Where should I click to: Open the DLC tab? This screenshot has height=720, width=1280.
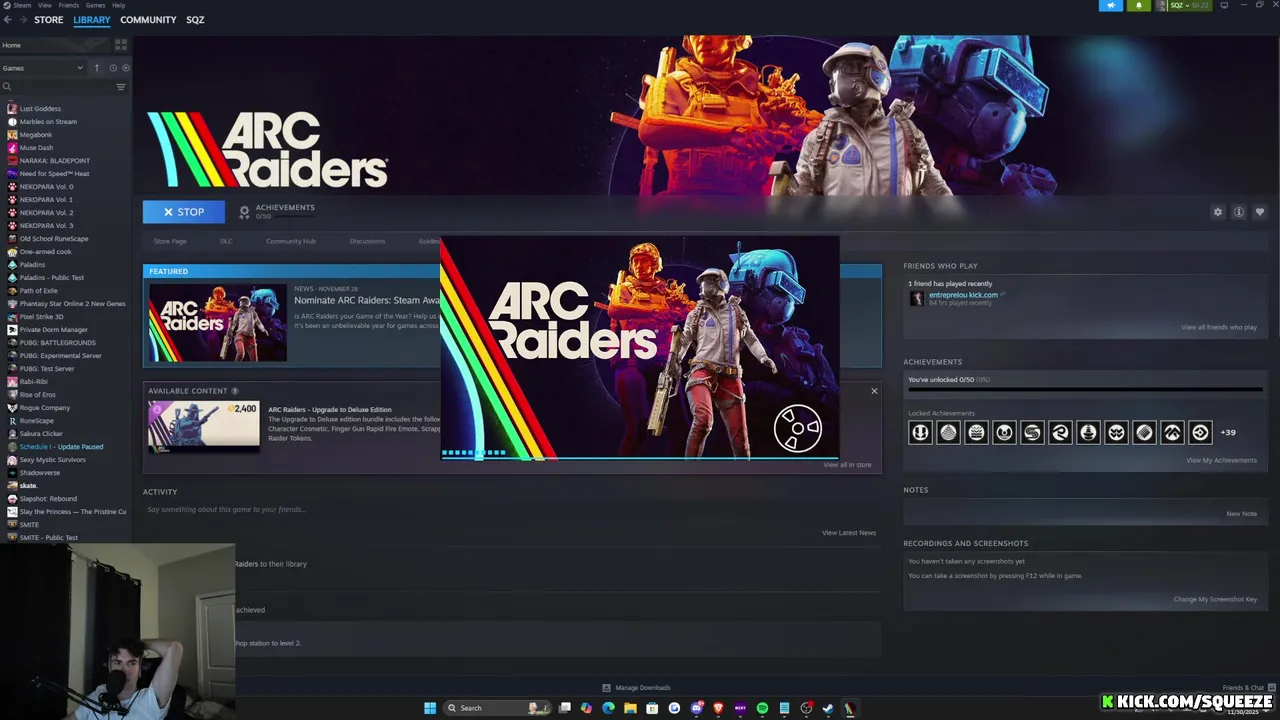[226, 241]
